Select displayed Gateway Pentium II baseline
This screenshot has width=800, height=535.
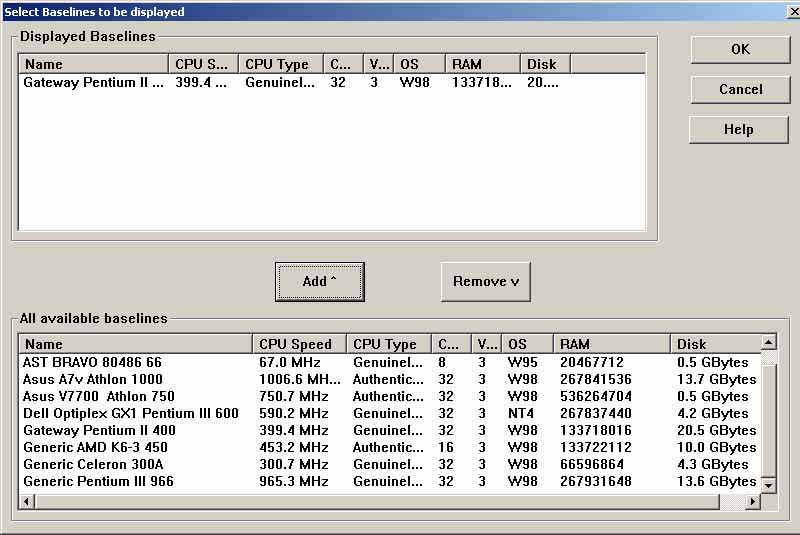coord(93,82)
